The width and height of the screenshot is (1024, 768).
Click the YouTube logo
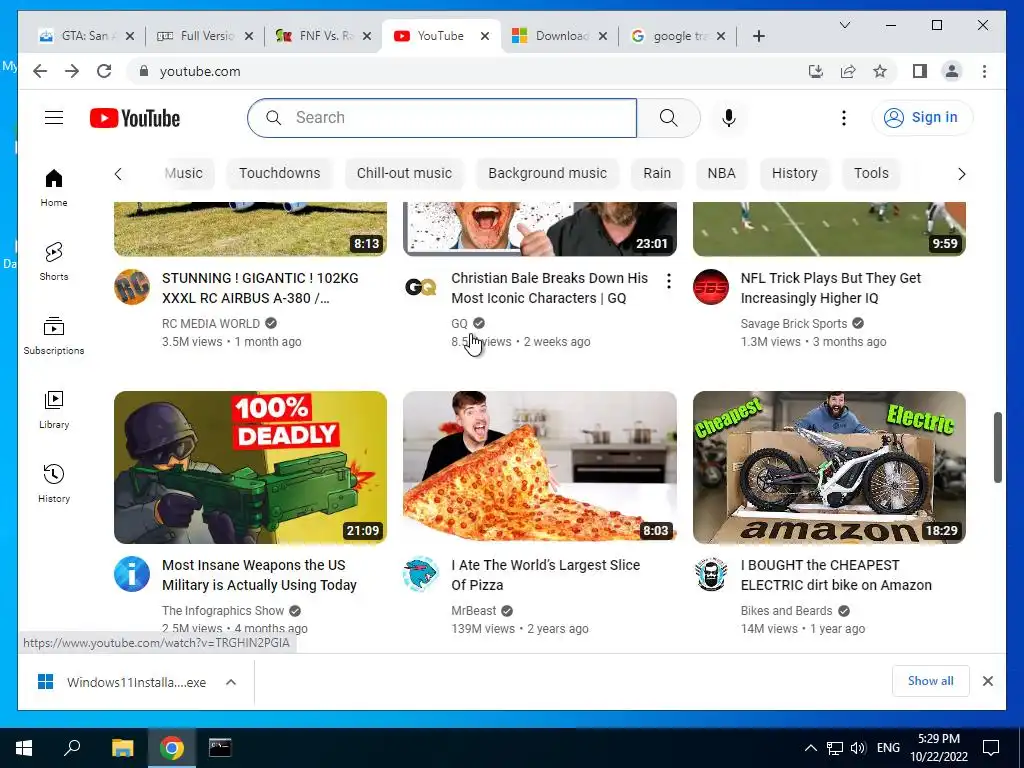(135, 118)
